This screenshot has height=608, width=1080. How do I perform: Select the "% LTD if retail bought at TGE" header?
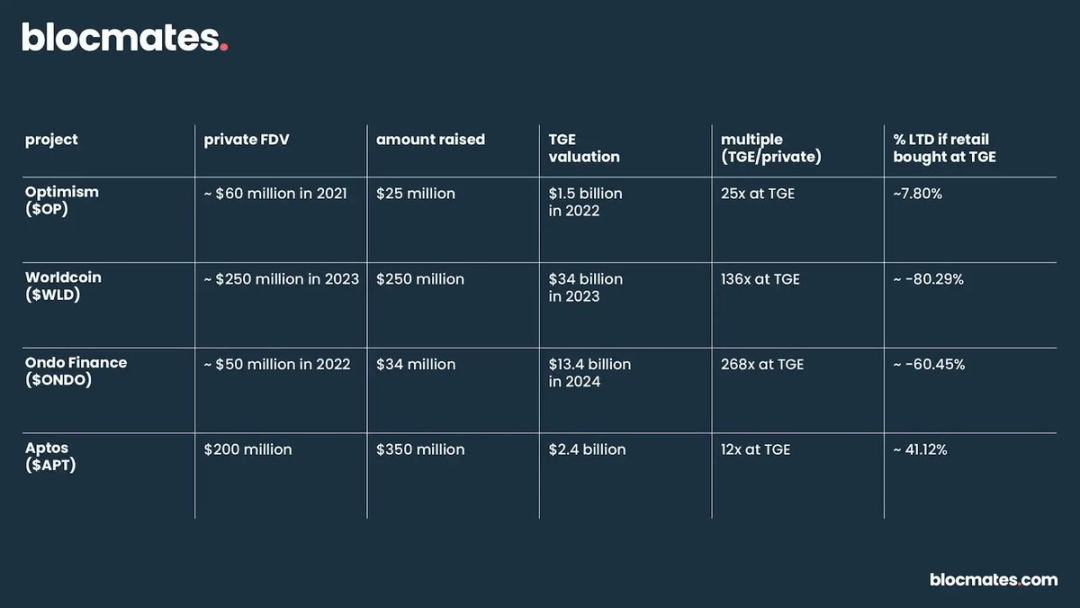944,148
